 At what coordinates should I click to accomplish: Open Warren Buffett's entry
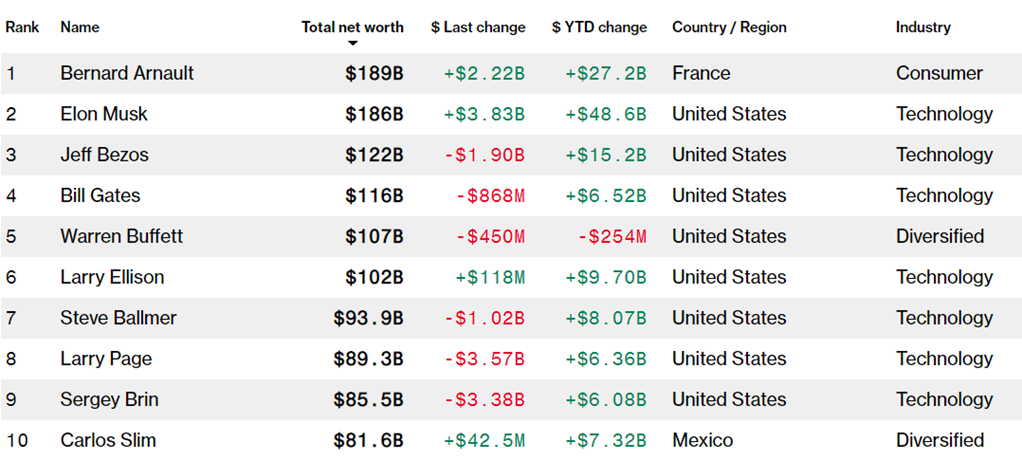click(x=122, y=236)
